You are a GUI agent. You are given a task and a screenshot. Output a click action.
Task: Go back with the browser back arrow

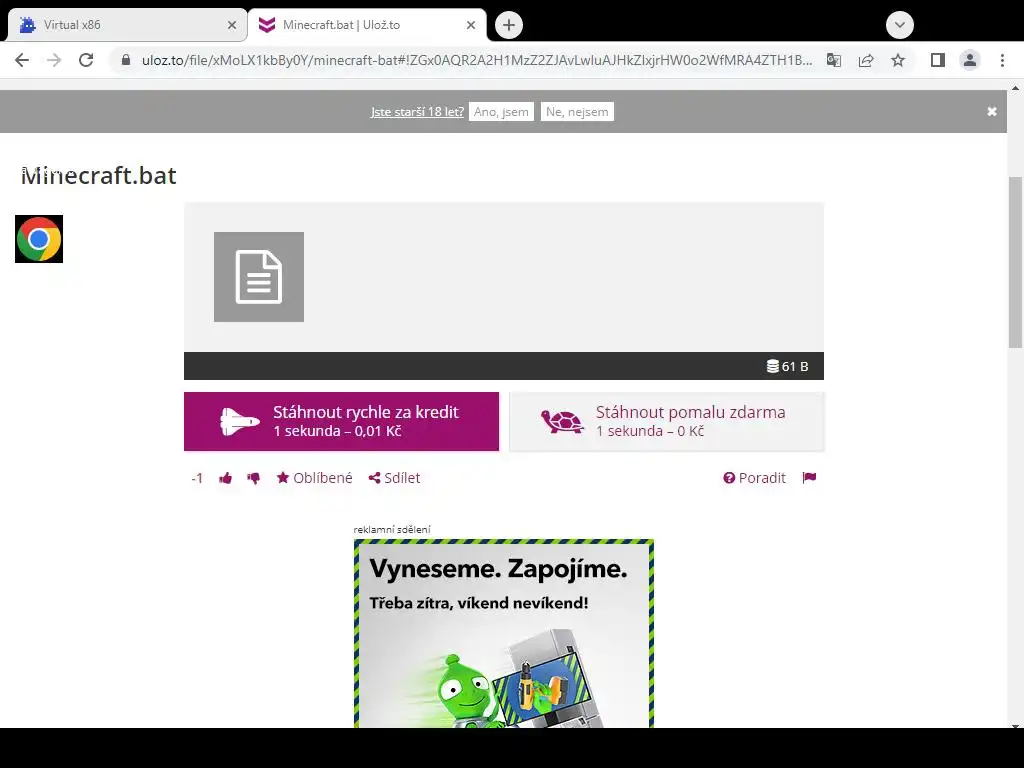pos(22,60)
